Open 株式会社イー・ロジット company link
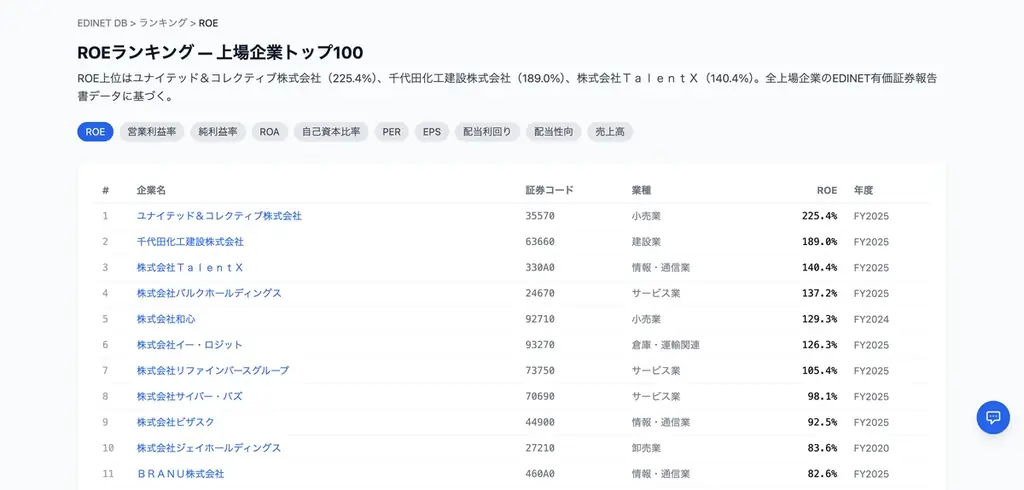 [189, 345]
